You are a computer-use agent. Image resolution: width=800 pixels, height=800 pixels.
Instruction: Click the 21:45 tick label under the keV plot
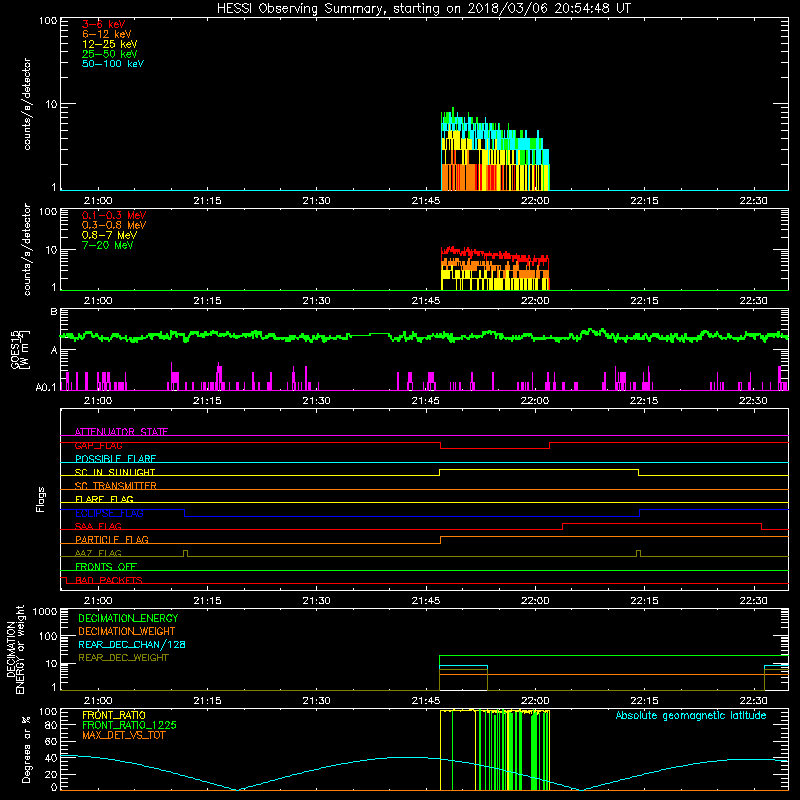426,201
